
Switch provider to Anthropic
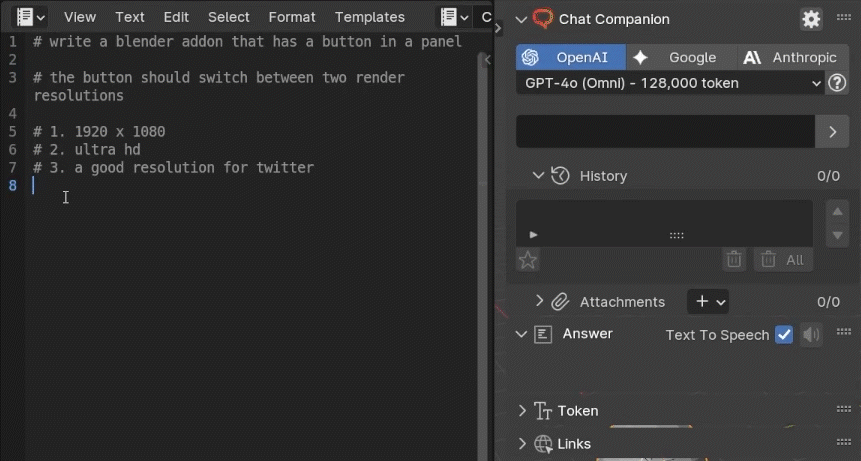[791, 57]
